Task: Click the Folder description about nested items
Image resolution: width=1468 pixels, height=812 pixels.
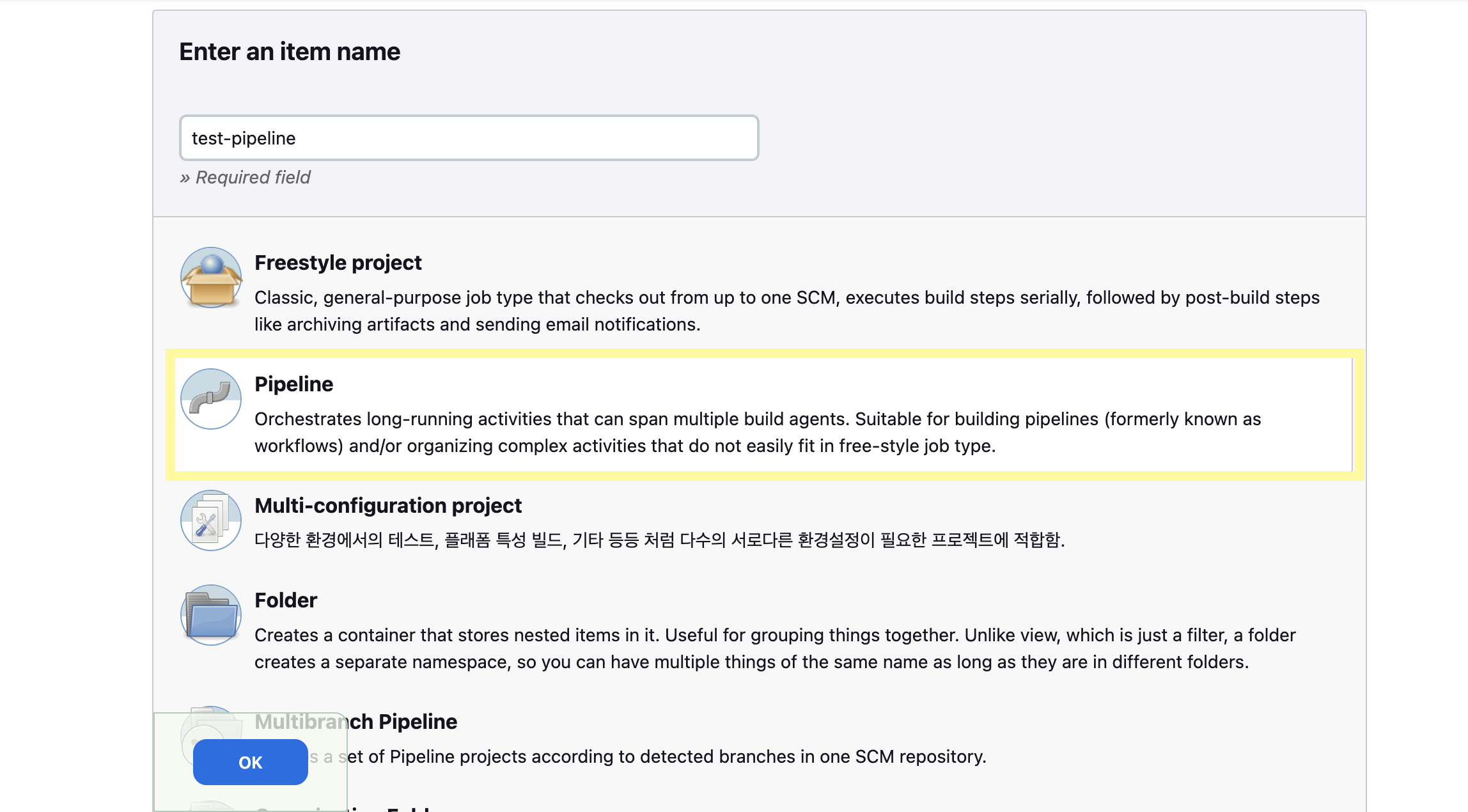Action: (x=775, y=648)
